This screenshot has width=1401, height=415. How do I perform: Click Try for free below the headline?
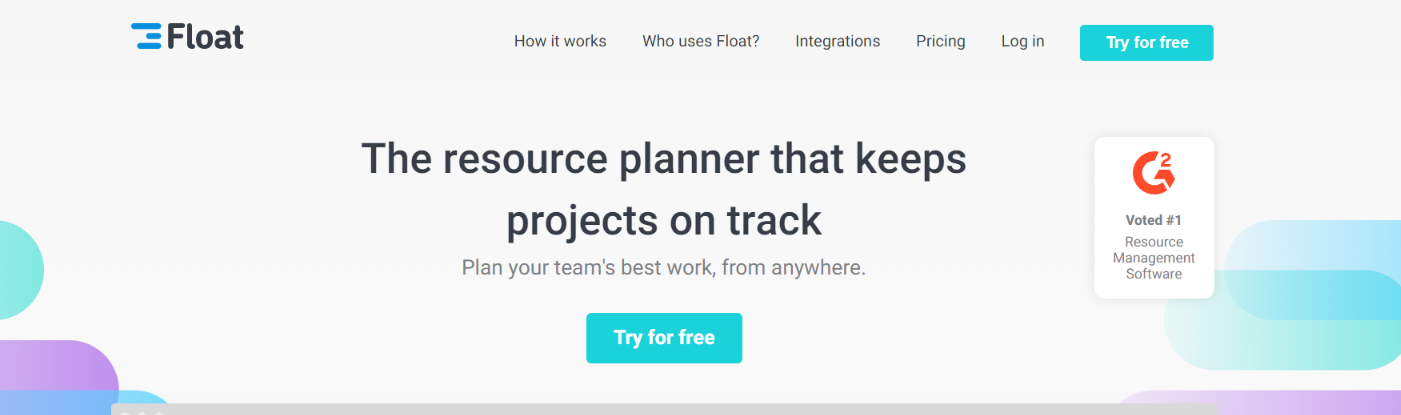click(x=664, y=338)
